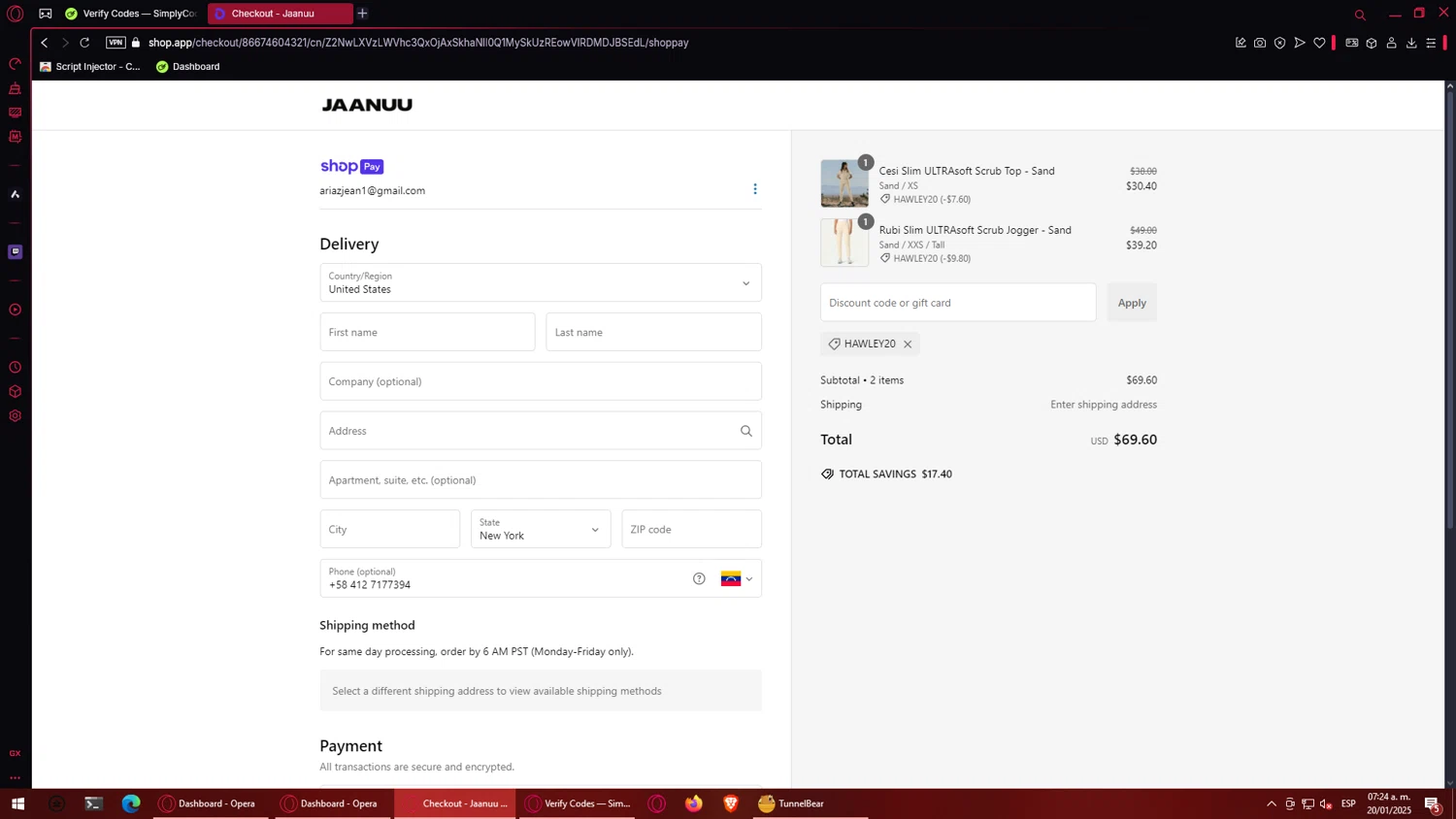
Task: Open the Twitch icon in sidebar
Action: (16, 251)
